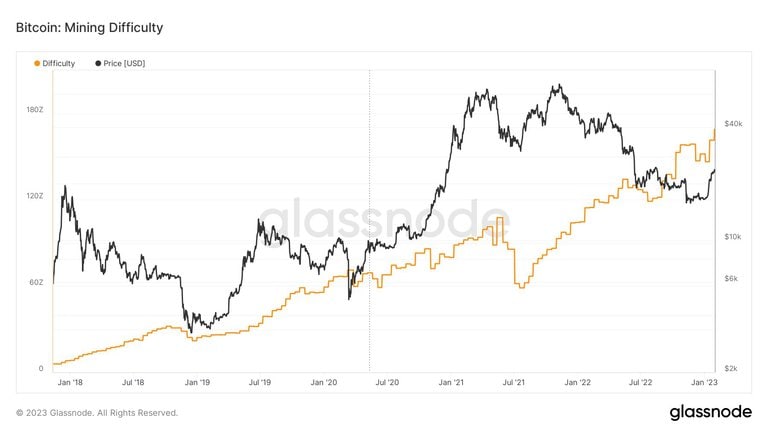This screenshot has width=768, height=432.
Task: Click the 180Z left axis label
Action: (34, 109)
